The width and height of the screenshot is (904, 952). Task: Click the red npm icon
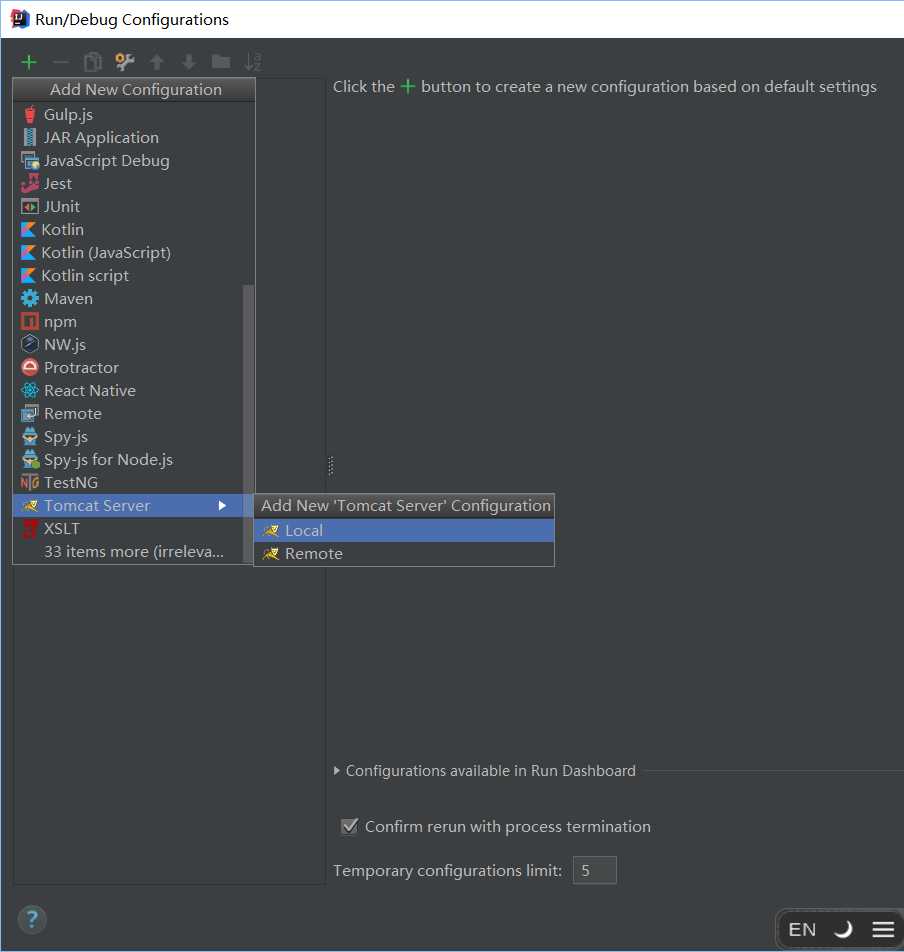coord(30,321)
